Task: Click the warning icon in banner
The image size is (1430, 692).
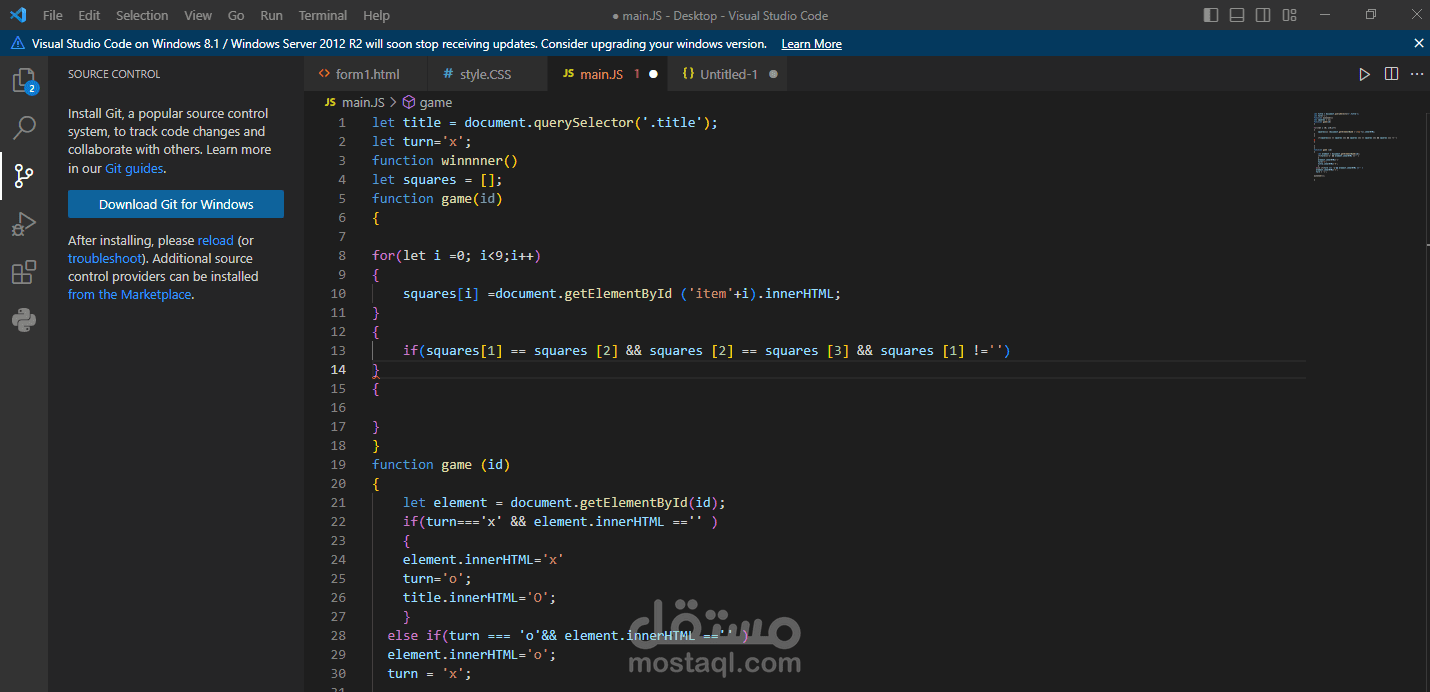Action: tap(18, 43)
